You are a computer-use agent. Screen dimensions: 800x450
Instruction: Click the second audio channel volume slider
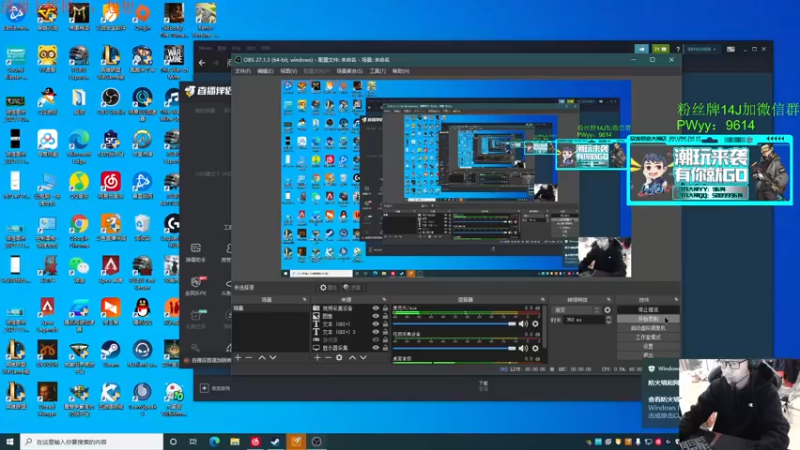[455, 348]
